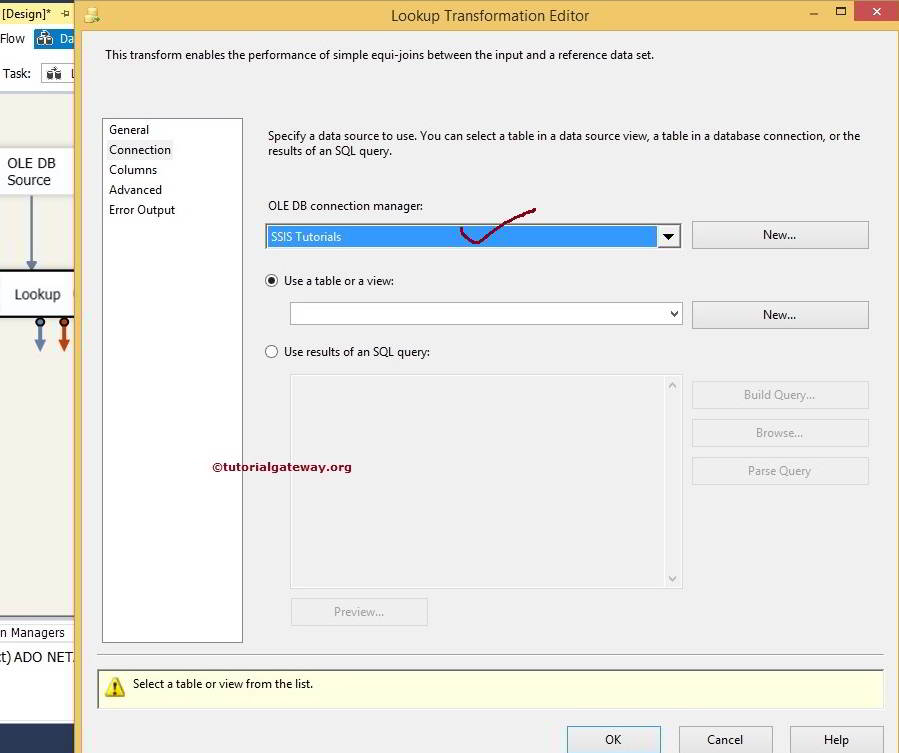Click the OLE DB Source component
Viewport: 899px width, 753px height.
[30, 171]
